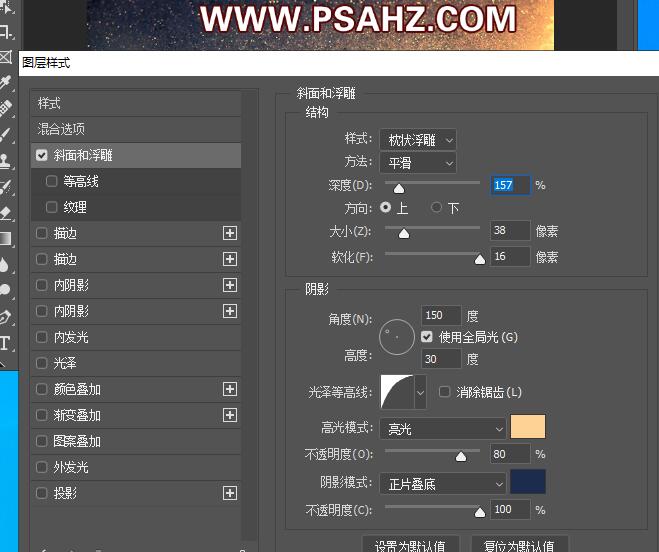Click the 大小 field showing 38
This screenshot has width=659, height=552.
510,230
